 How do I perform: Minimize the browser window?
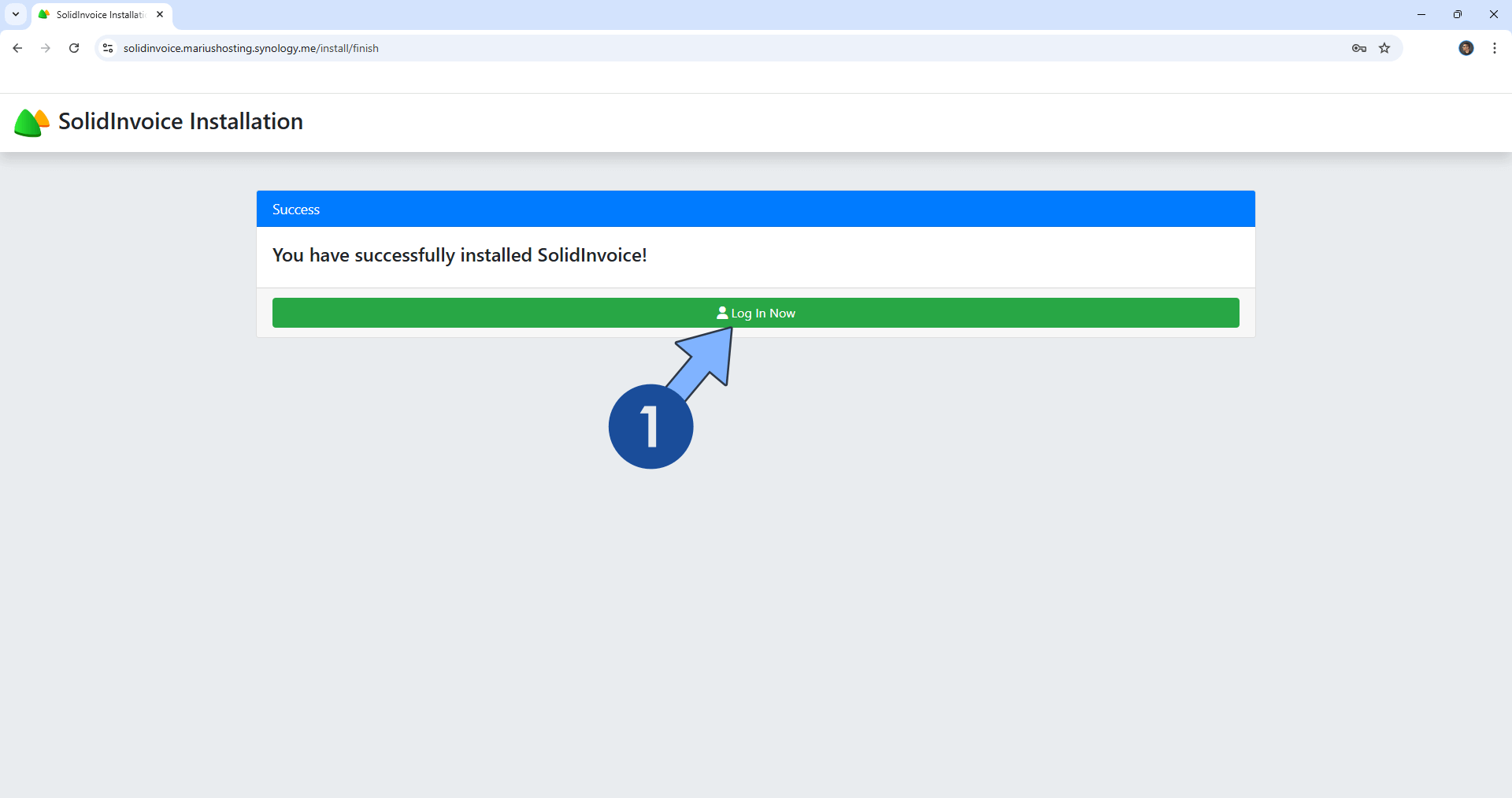point(1421,14)
